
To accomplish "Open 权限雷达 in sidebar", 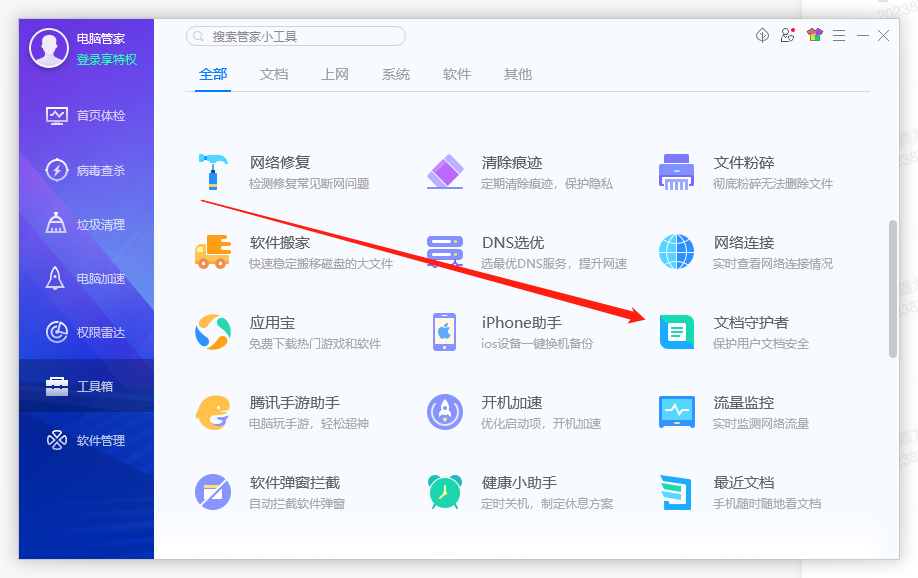I will (86, 332).
